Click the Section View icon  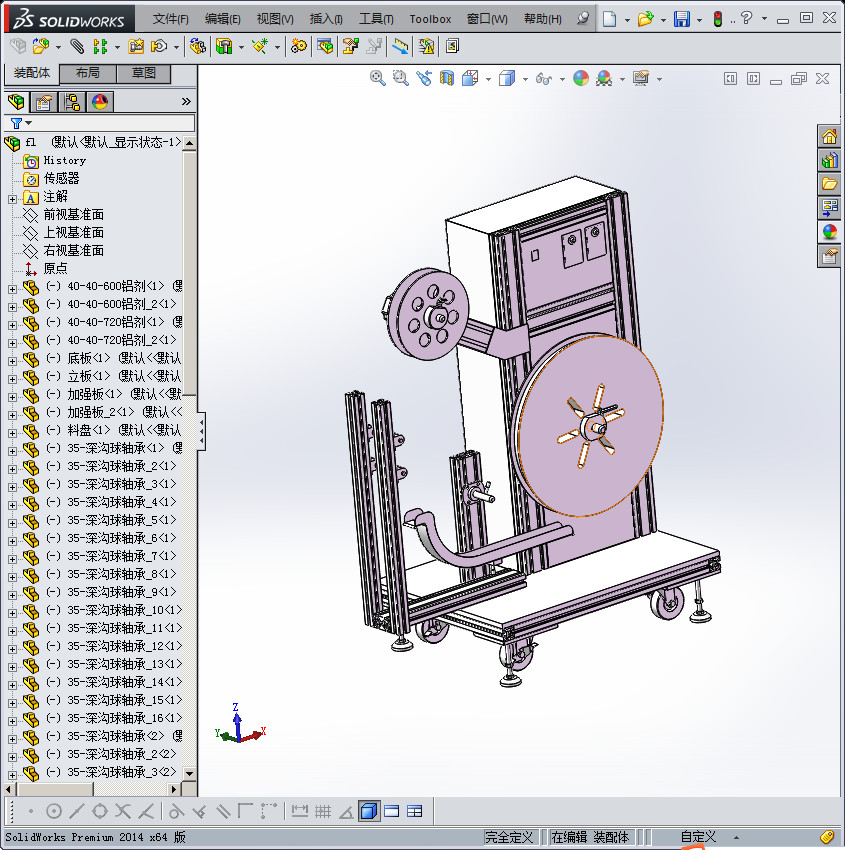point(447,79)
